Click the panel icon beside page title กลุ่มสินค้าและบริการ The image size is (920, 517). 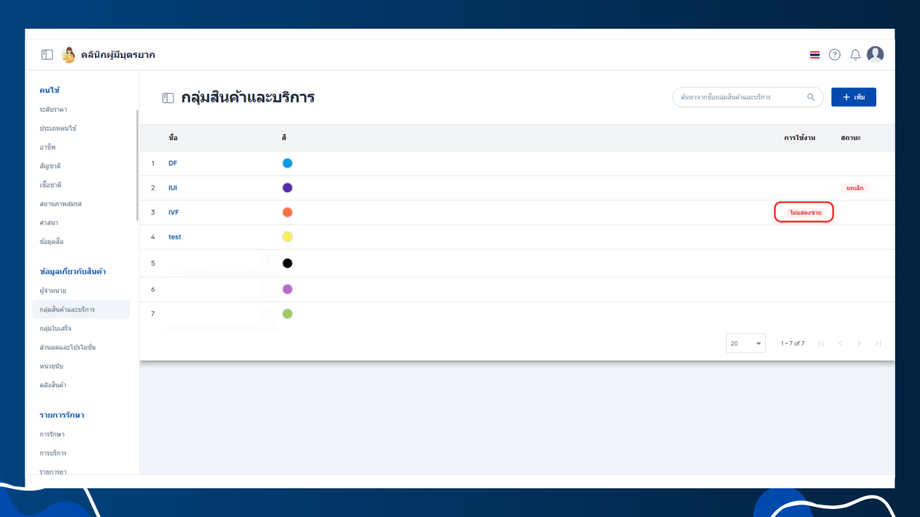(x=168, y=98)
